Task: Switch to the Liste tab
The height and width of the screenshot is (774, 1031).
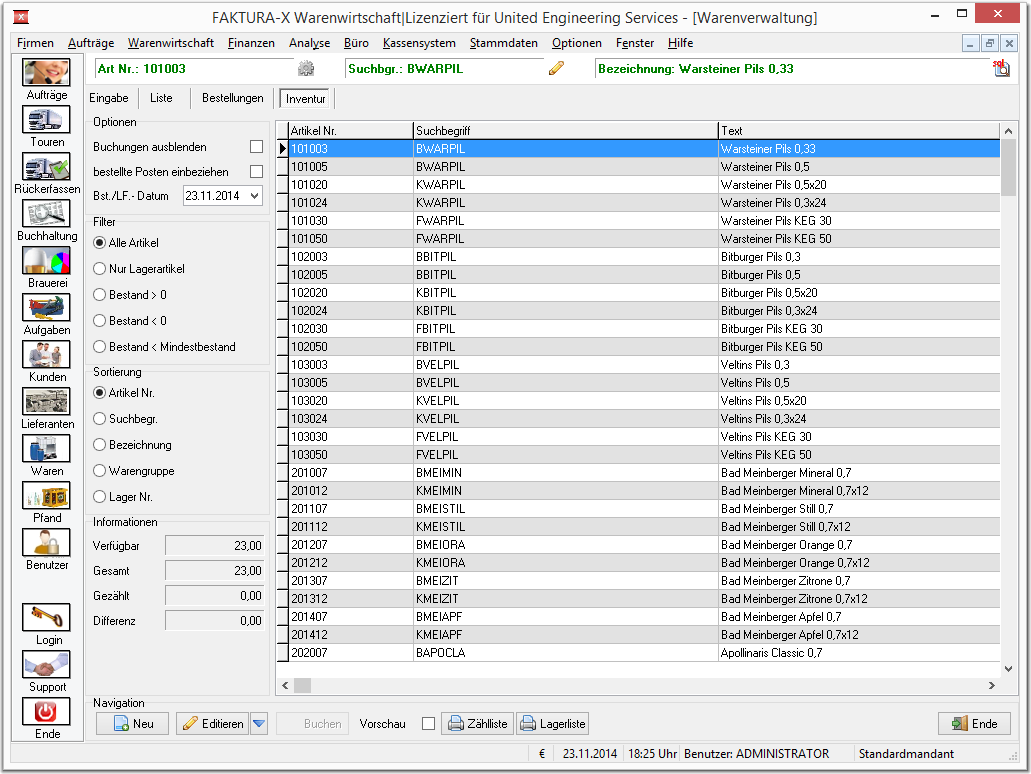Action: click(x=161, y=98)
